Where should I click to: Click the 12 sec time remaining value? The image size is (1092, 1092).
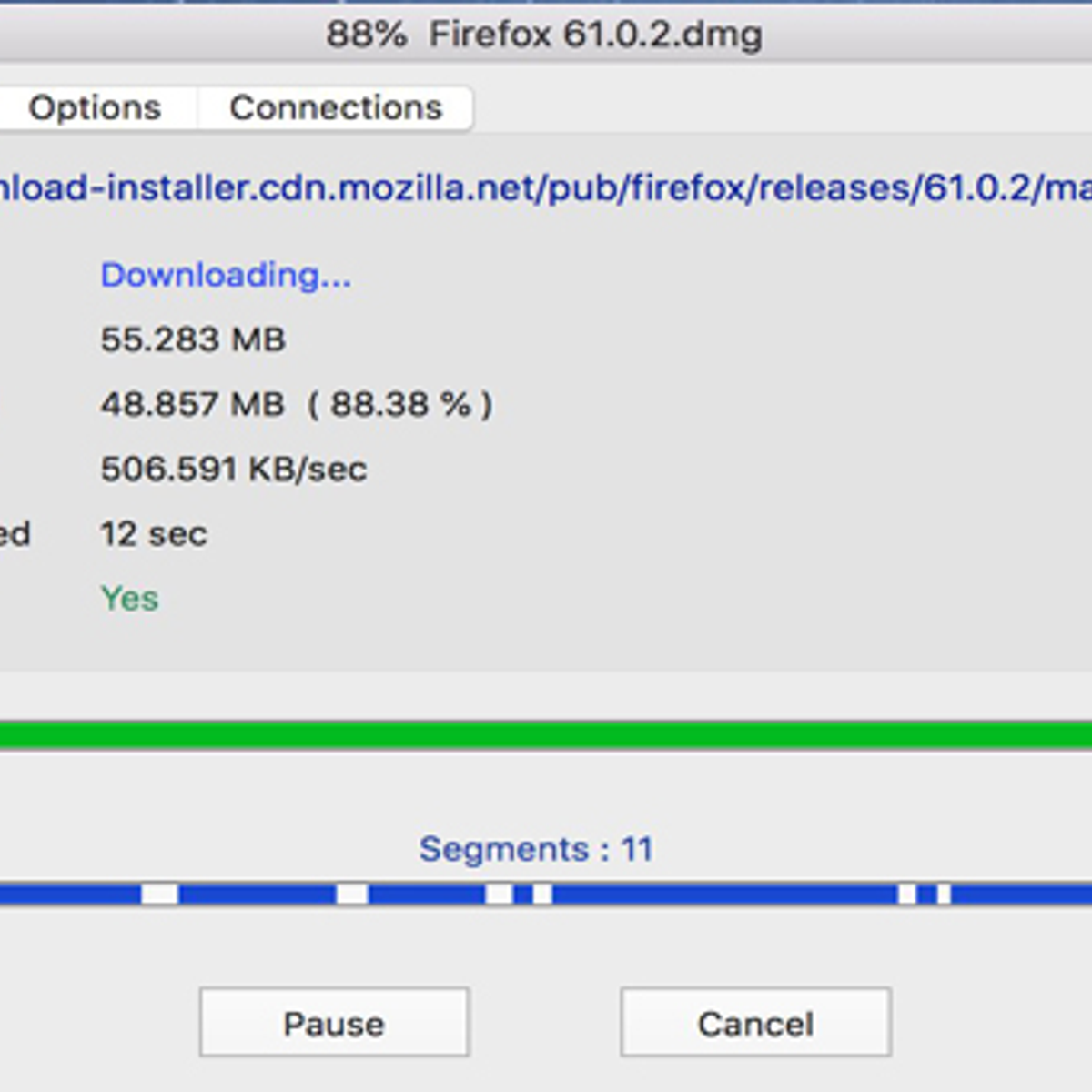point(154,534)
